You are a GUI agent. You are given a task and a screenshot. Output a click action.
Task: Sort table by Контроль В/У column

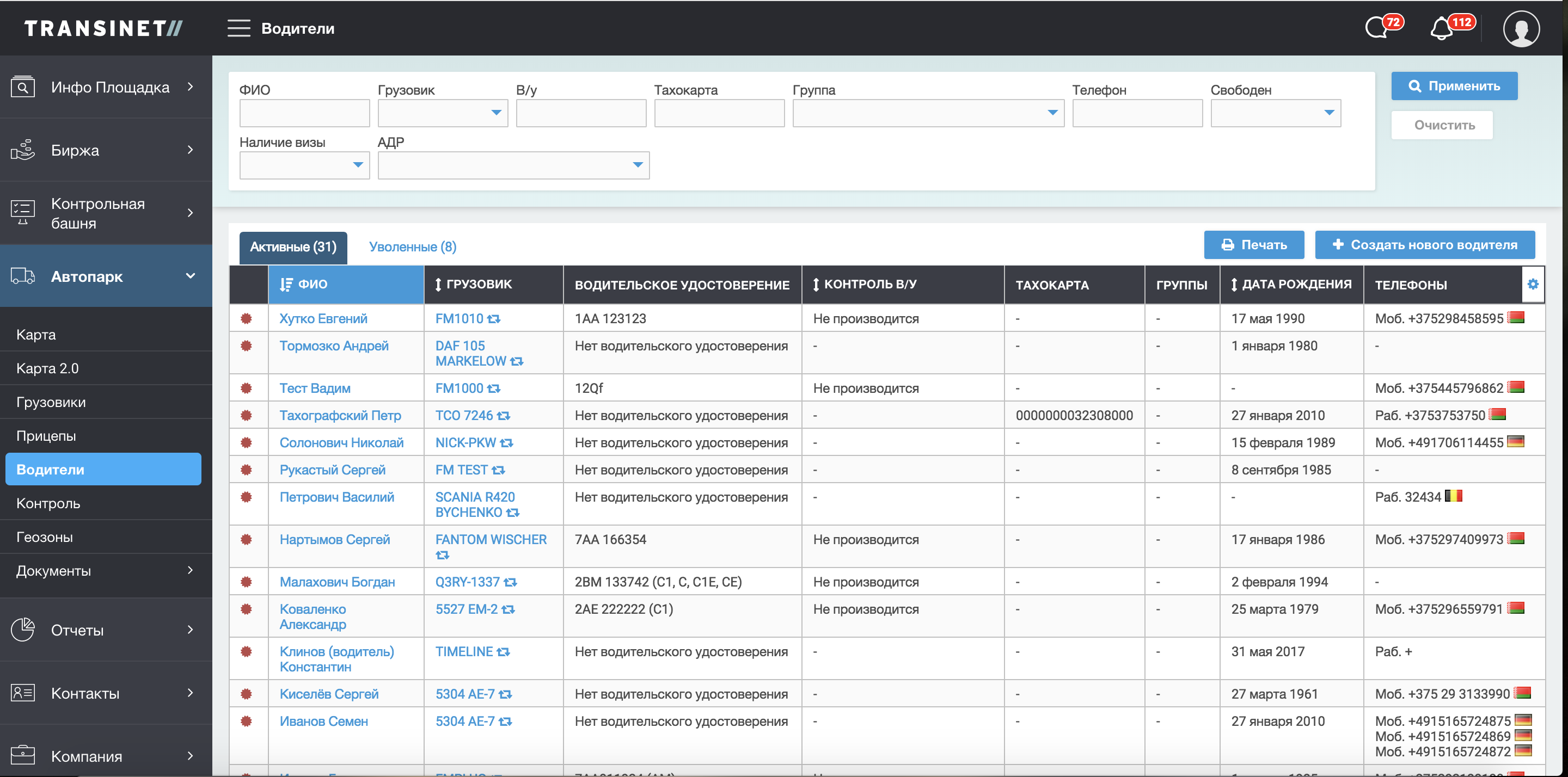[x=902, y=284]
